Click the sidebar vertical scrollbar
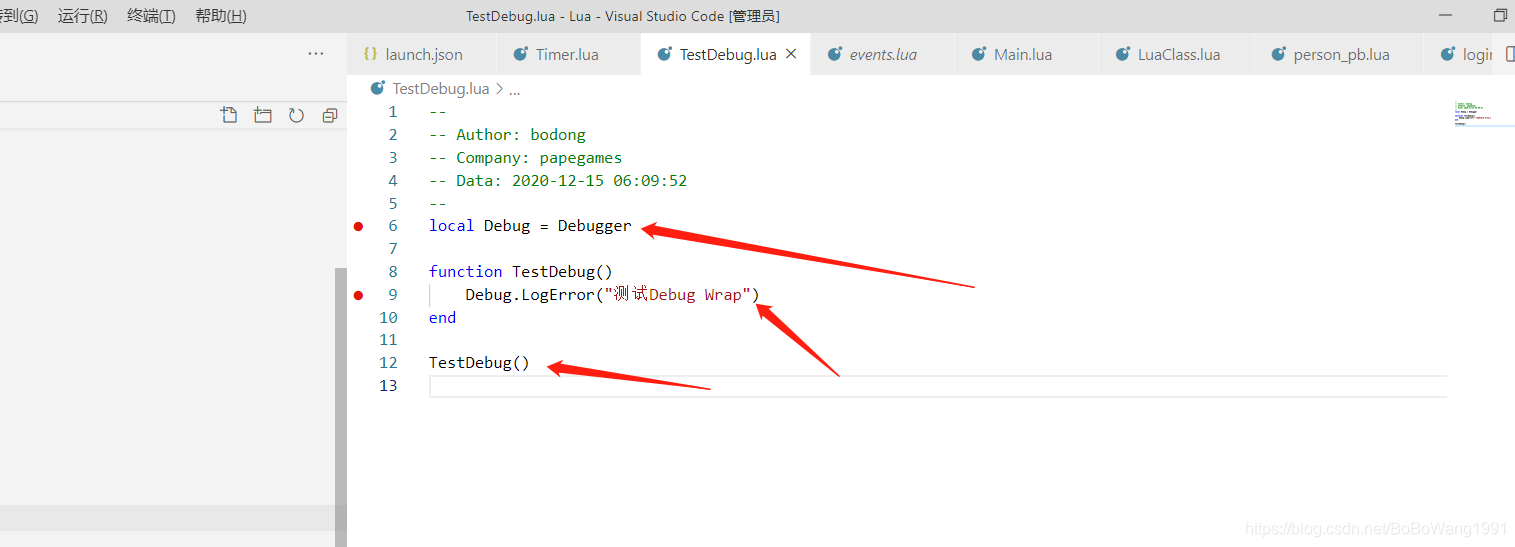Viewport: 1515px width, 547px height. click(340, 407)
